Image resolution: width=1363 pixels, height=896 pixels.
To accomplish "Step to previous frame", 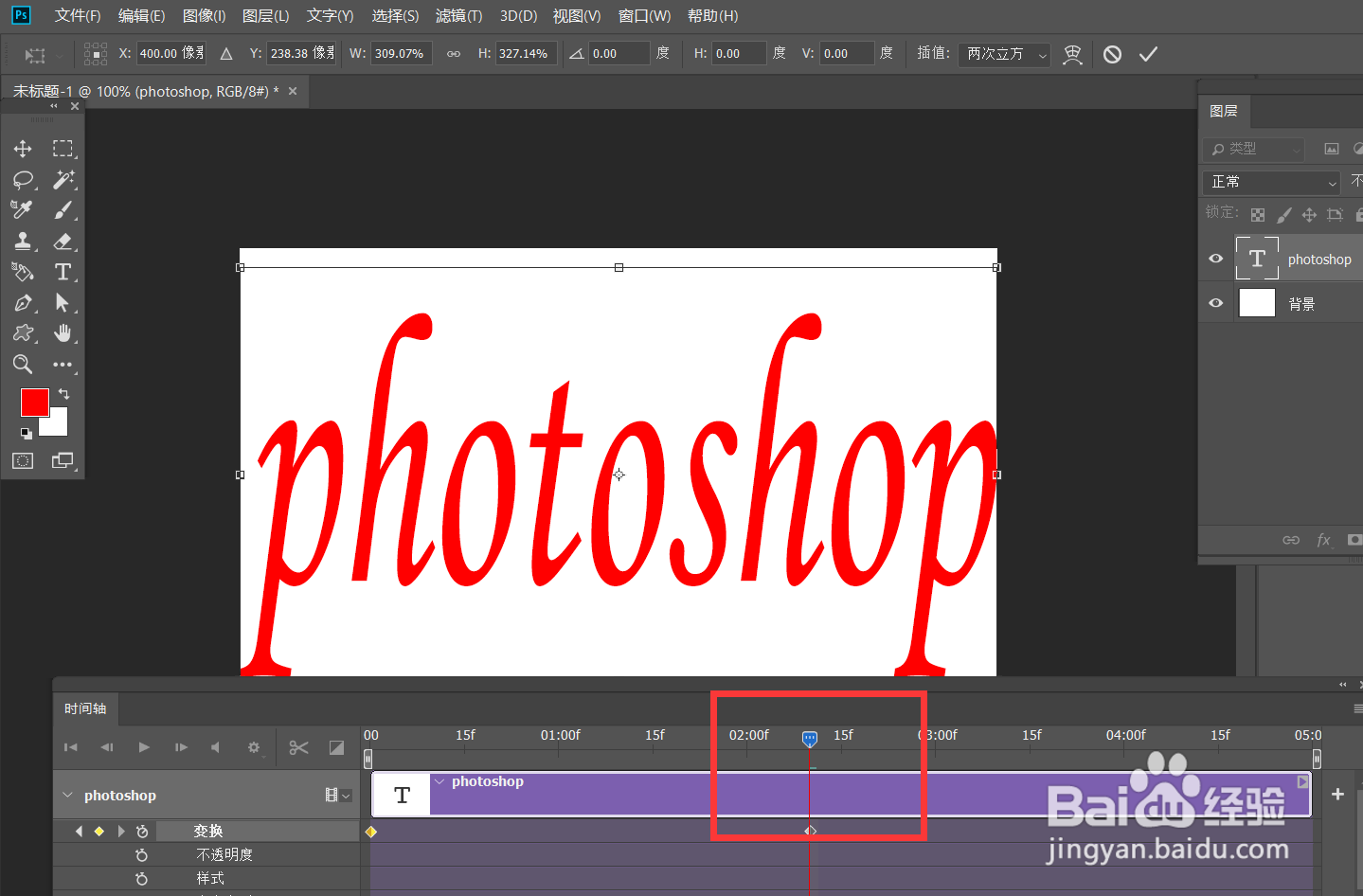I will (107, 747).
